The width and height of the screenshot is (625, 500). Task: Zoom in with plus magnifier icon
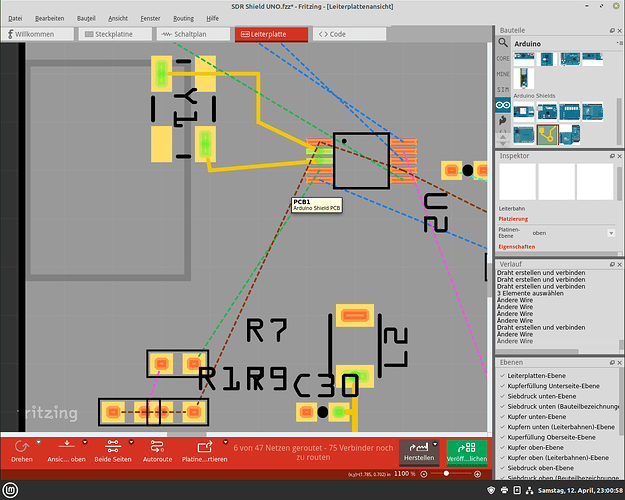pyautogui.click(x=477, y=474)
